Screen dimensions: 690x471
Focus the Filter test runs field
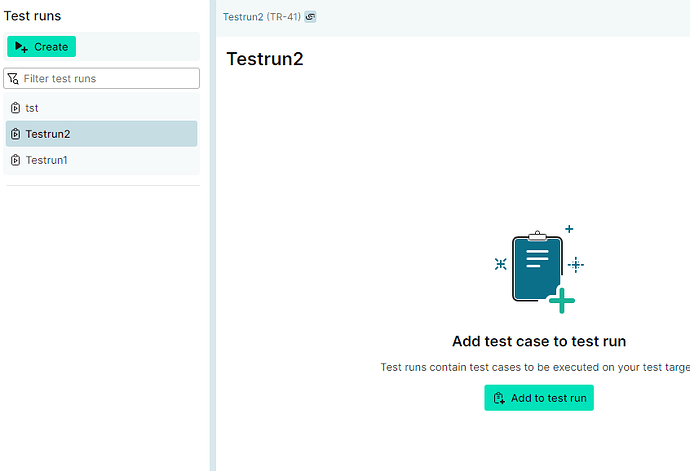(102, 78)
